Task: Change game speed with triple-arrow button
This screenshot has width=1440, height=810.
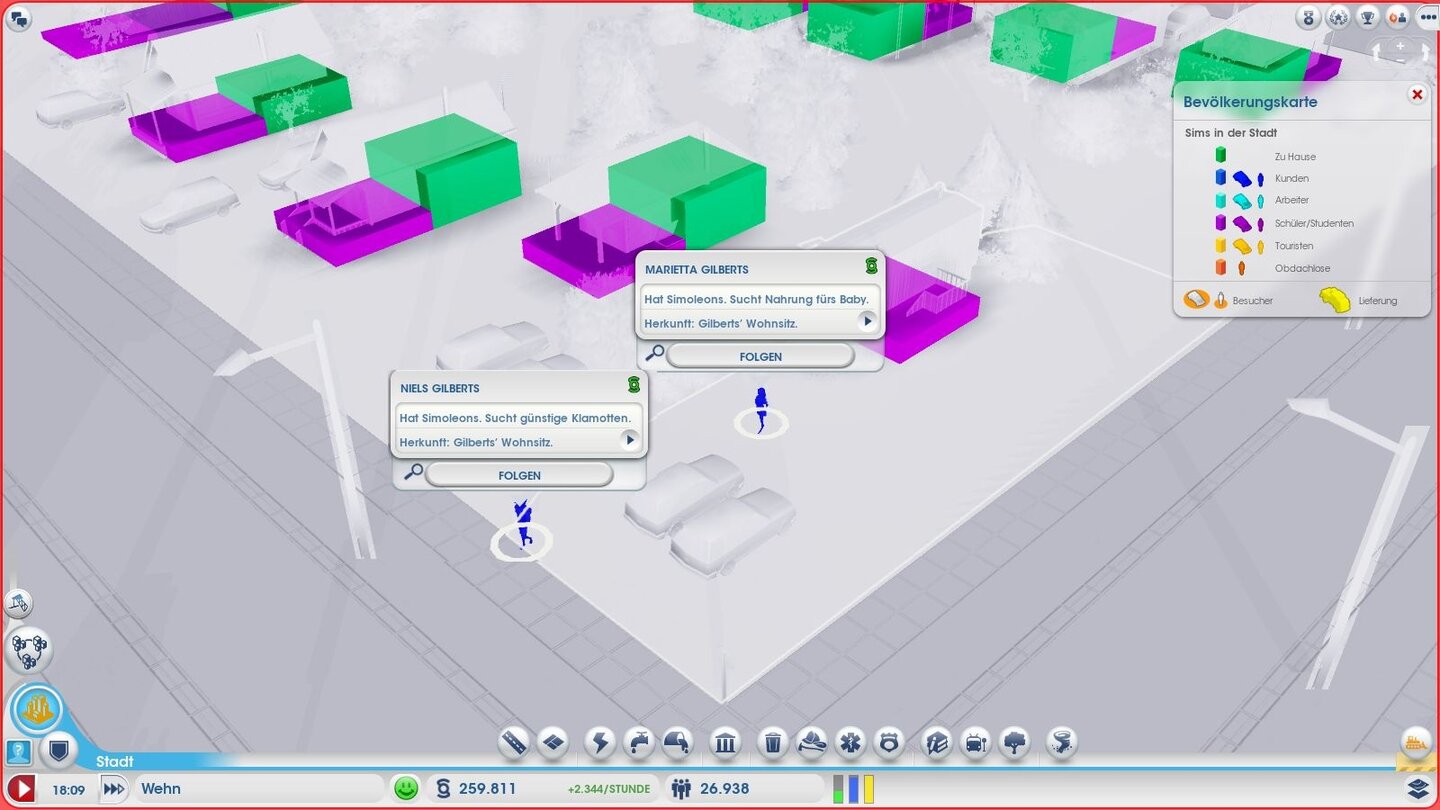Action: click(114, 789)
